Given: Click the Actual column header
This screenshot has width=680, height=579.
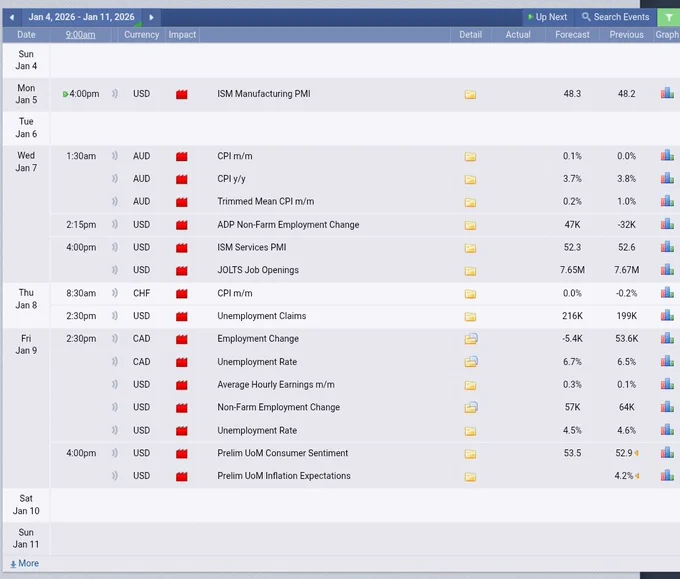Looking at the screenshot, I should [x=518, y=35].
